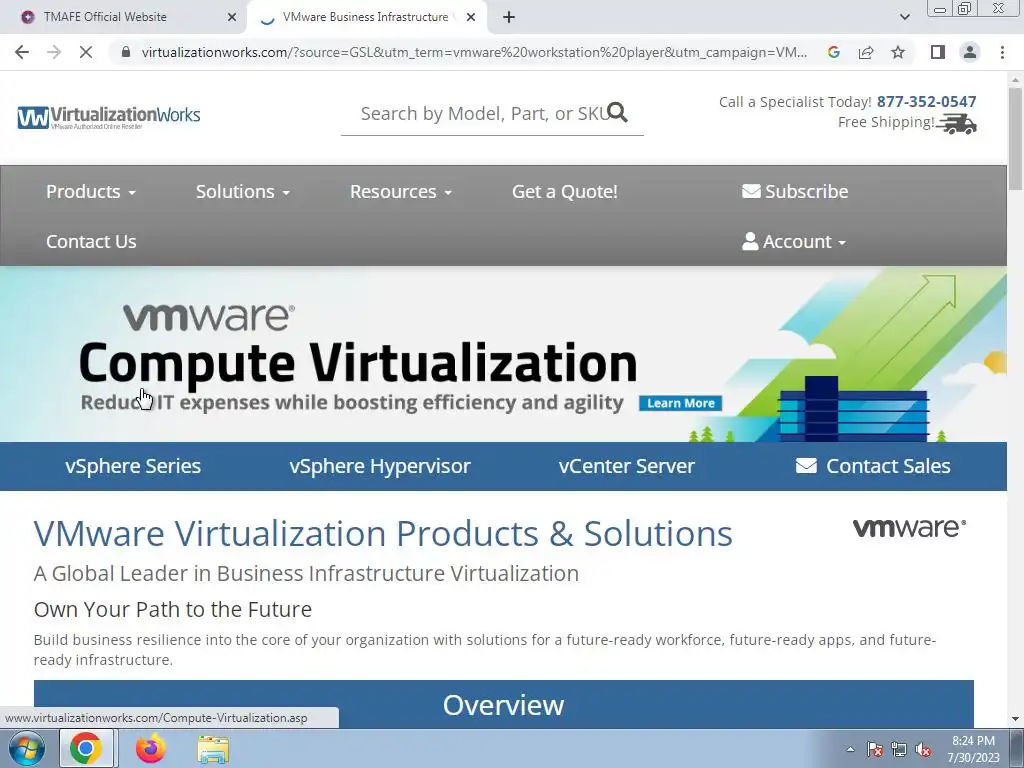Open the tab search dropdown arrow
Screen dimensions: 1024x768
pos(904,17)
